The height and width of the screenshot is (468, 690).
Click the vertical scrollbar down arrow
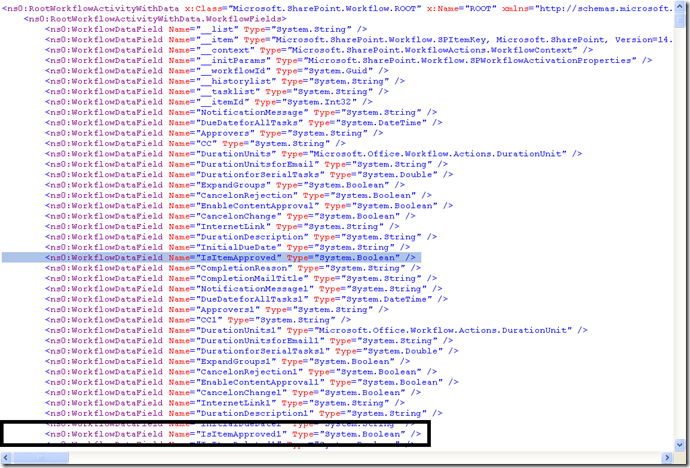(x=679, y=444)
